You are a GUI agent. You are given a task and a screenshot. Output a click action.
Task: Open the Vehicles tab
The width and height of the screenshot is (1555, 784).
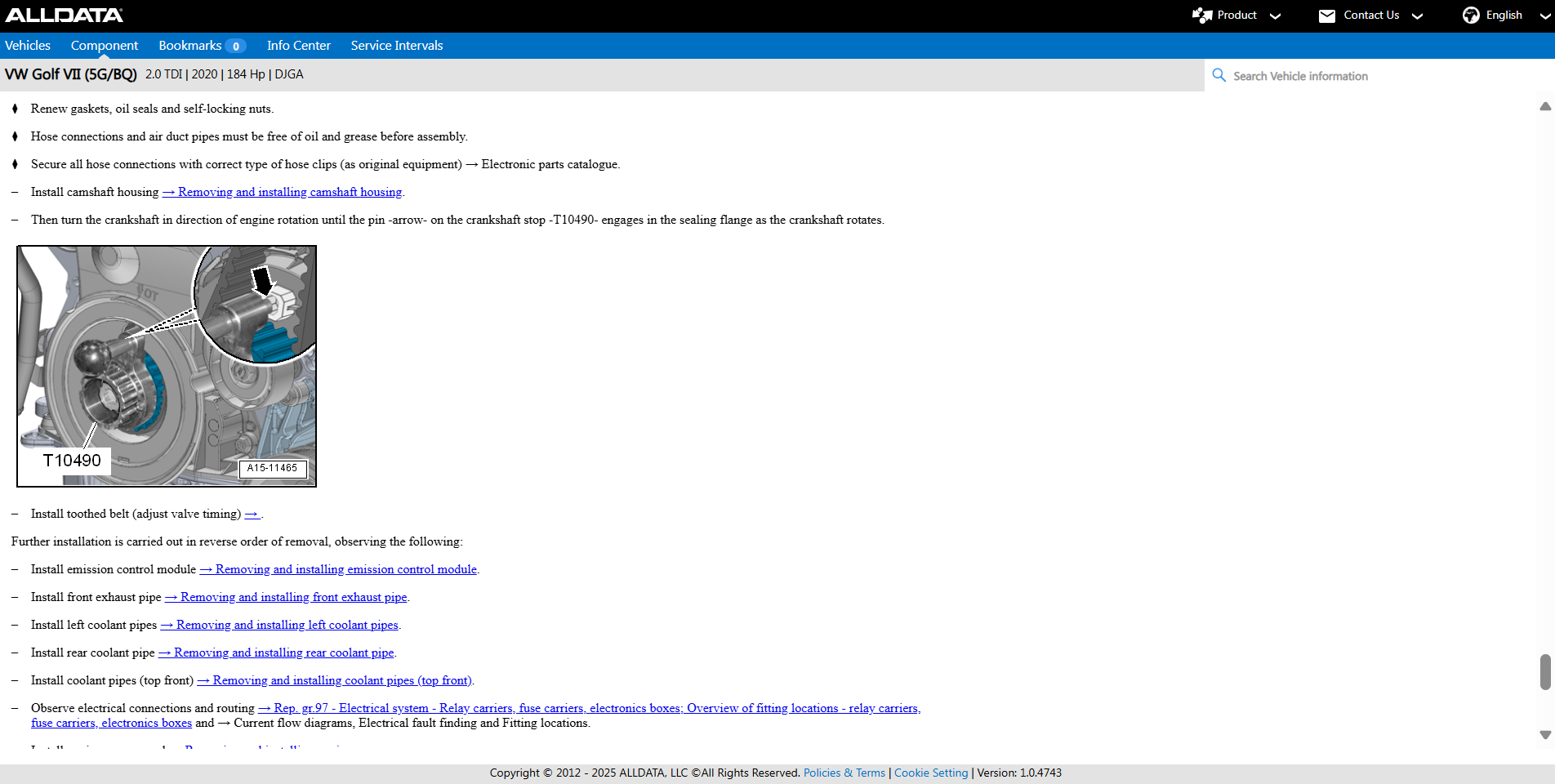28,46
